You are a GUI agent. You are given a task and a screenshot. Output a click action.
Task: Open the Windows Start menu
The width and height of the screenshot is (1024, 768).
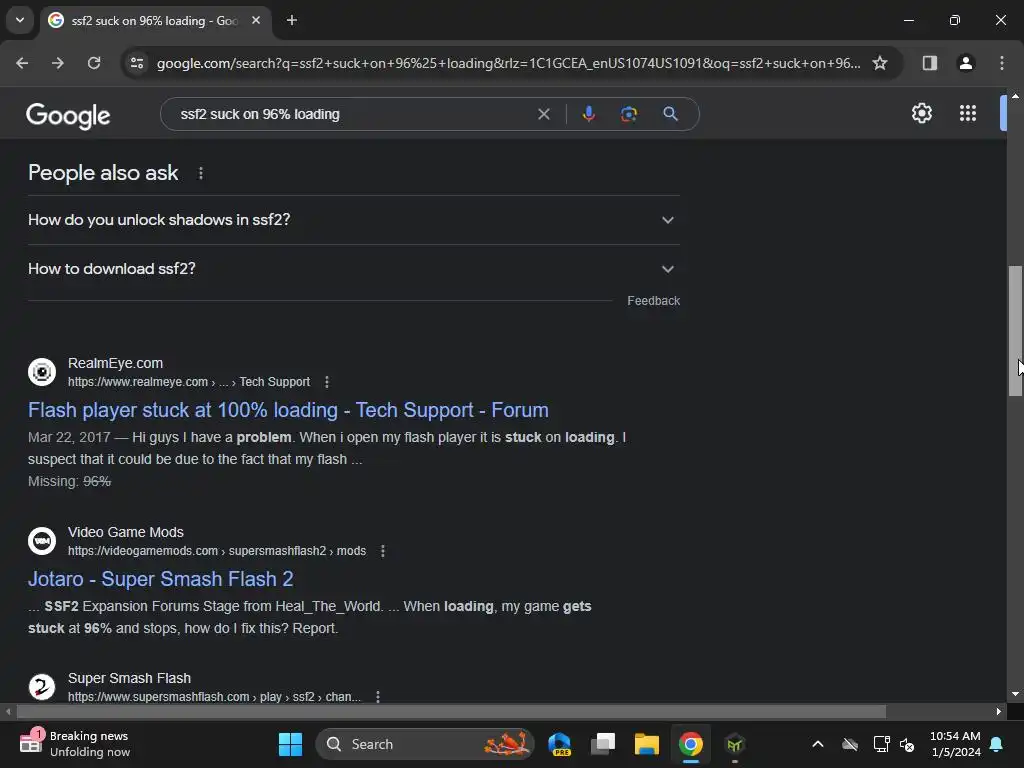coord(291,744)
